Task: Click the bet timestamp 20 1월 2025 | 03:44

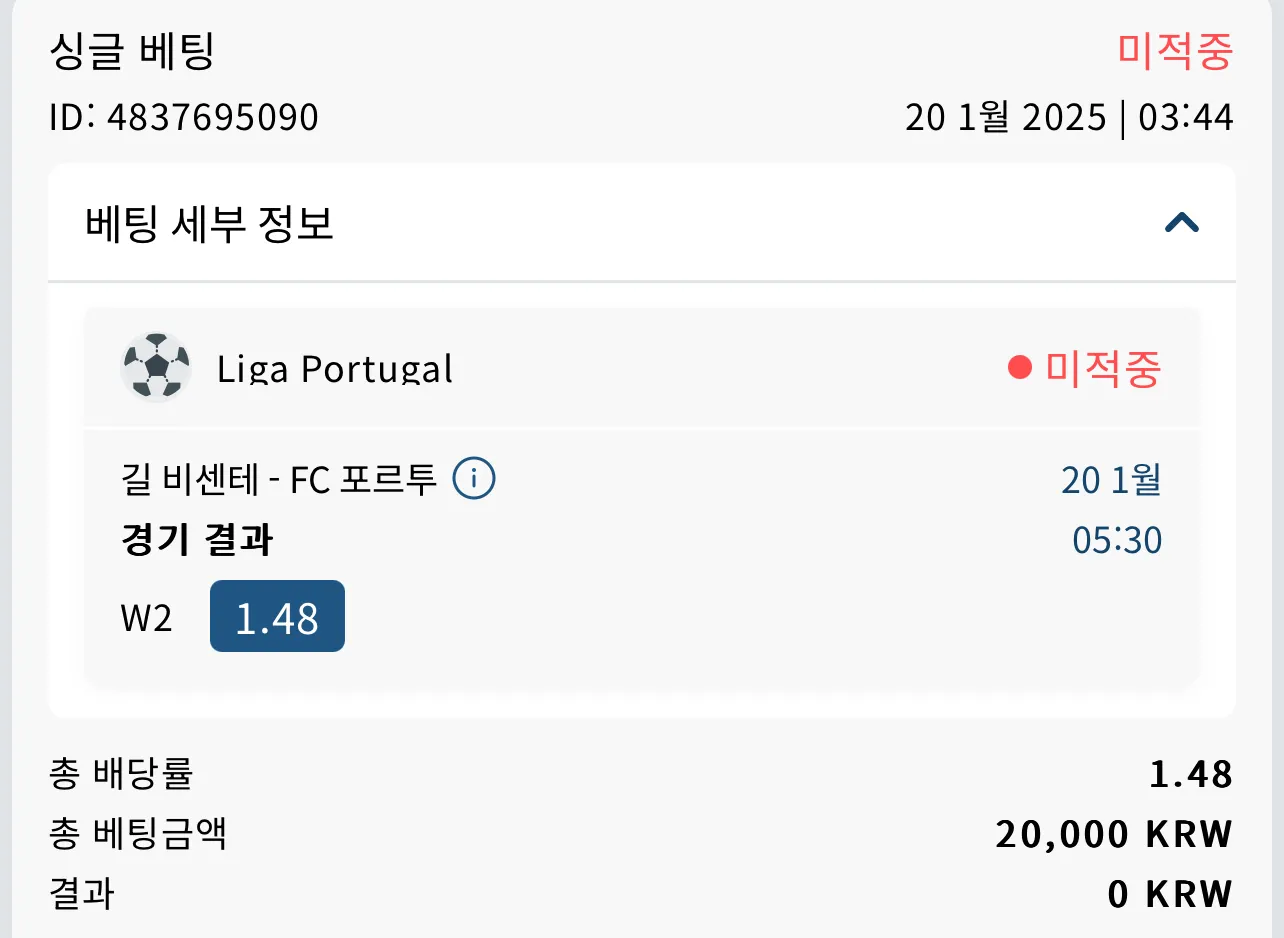Action: click(1069, 118)
